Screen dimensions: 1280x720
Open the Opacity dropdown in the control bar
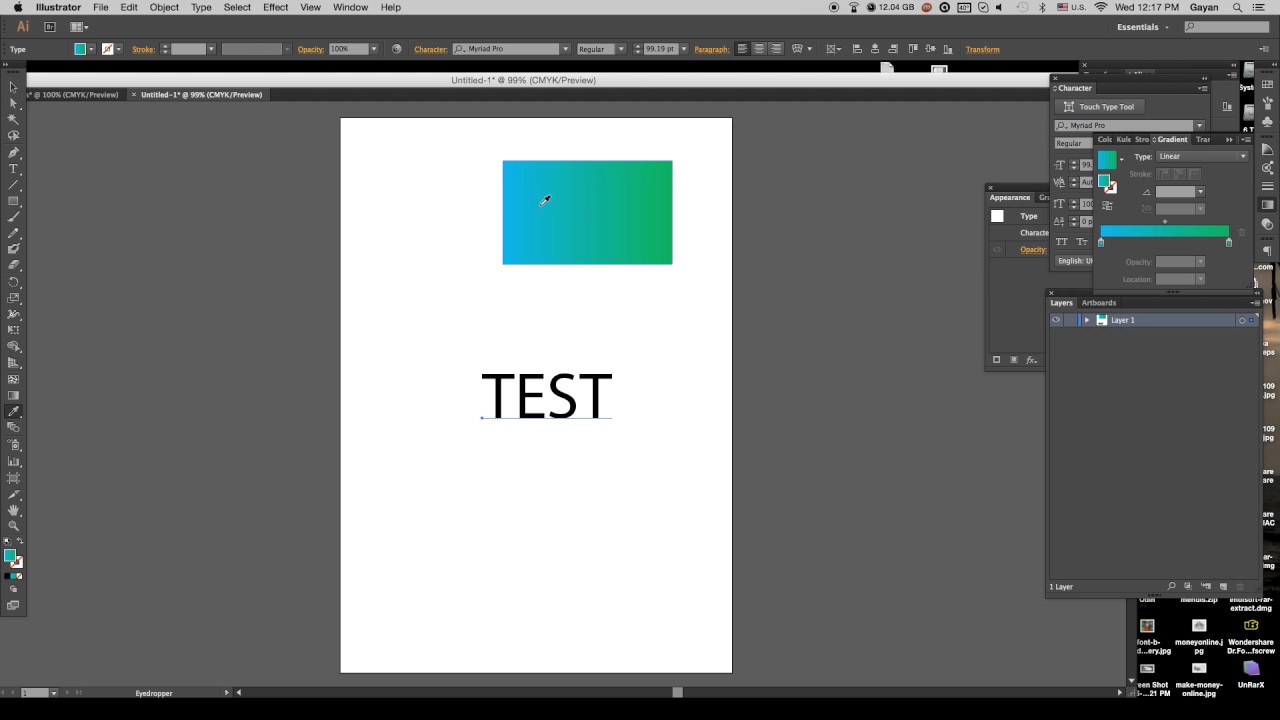[374, 49]
